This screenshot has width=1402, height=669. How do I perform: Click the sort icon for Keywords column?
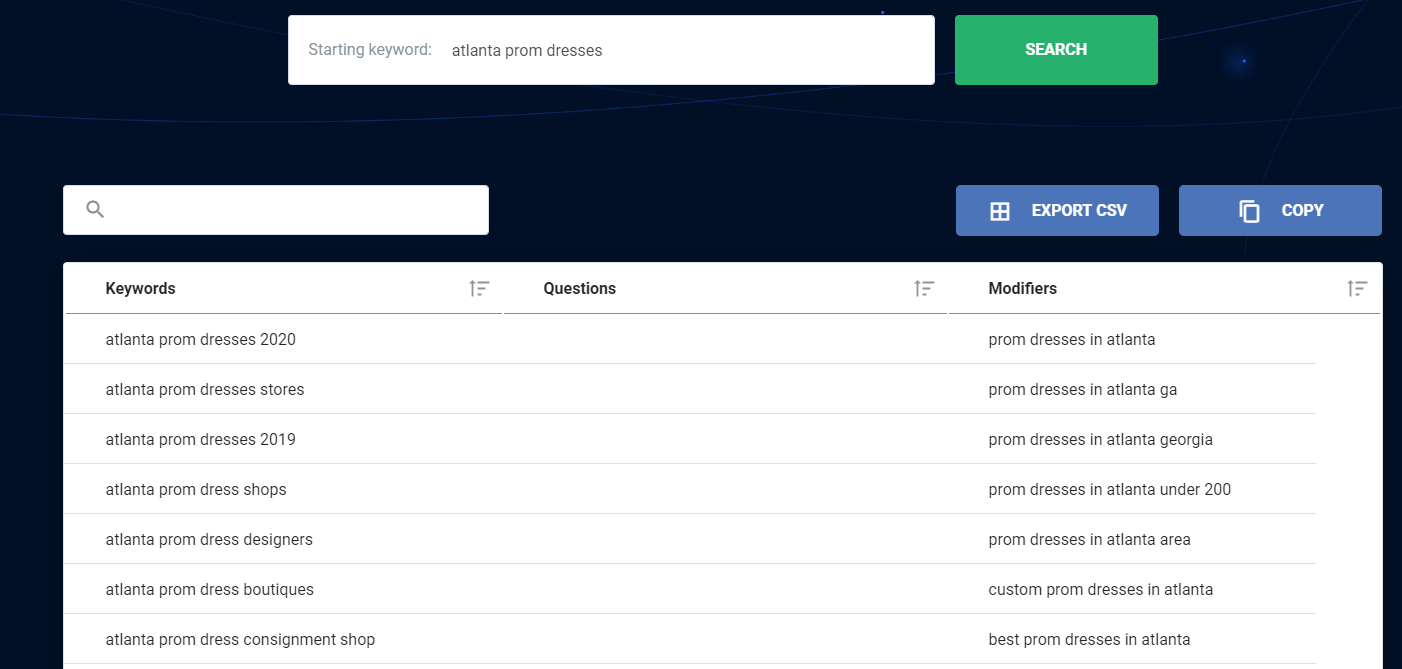(x=480, y=289)
